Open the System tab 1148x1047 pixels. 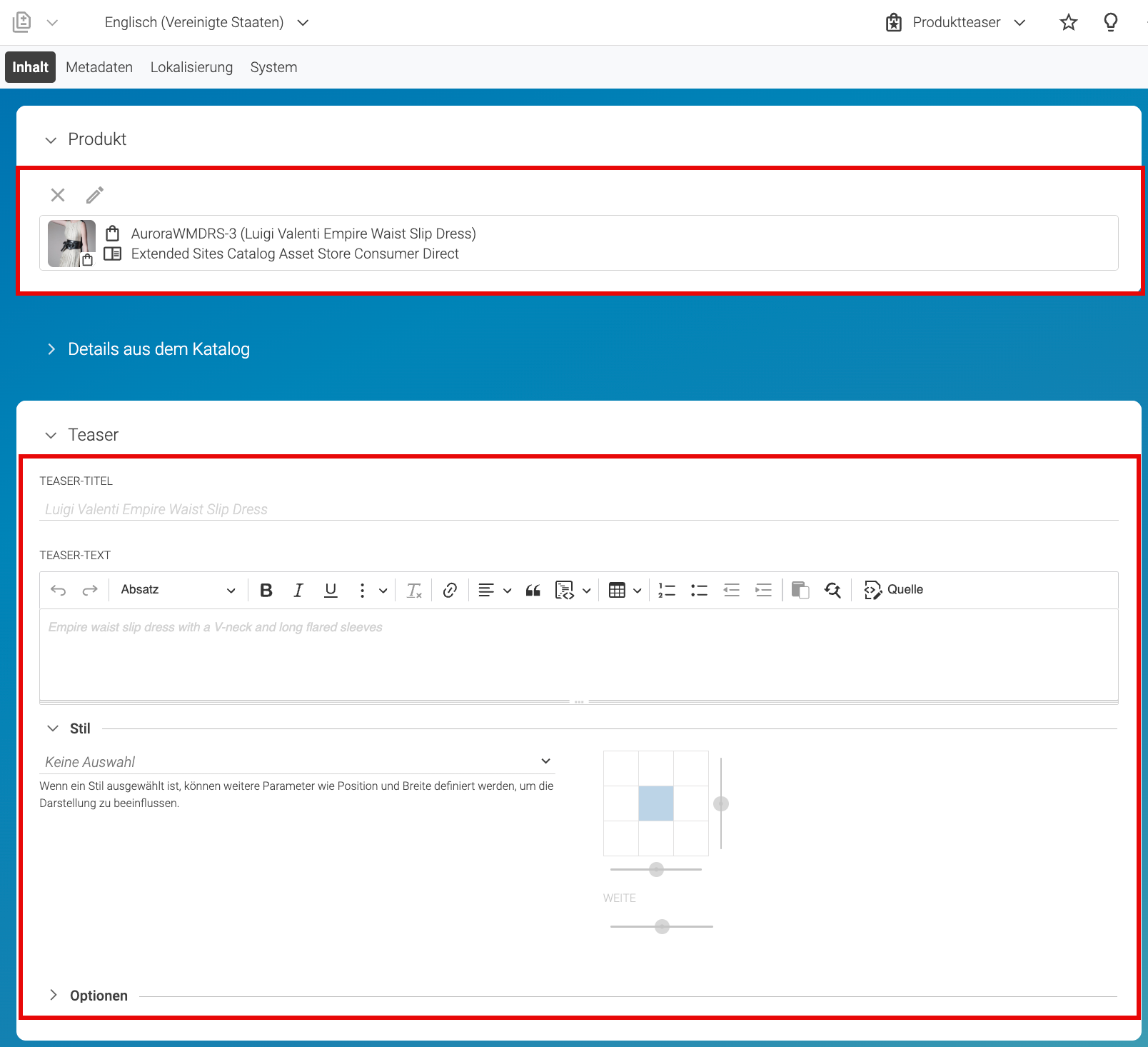(273, 67)
